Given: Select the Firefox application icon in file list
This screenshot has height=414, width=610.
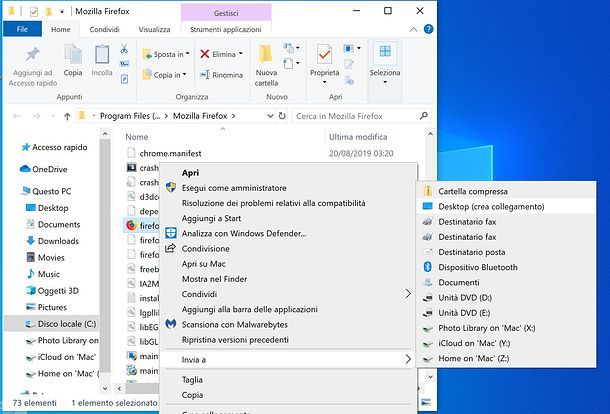Looking at the screenshot, I should pyautogui.click(x=131, y=225).
